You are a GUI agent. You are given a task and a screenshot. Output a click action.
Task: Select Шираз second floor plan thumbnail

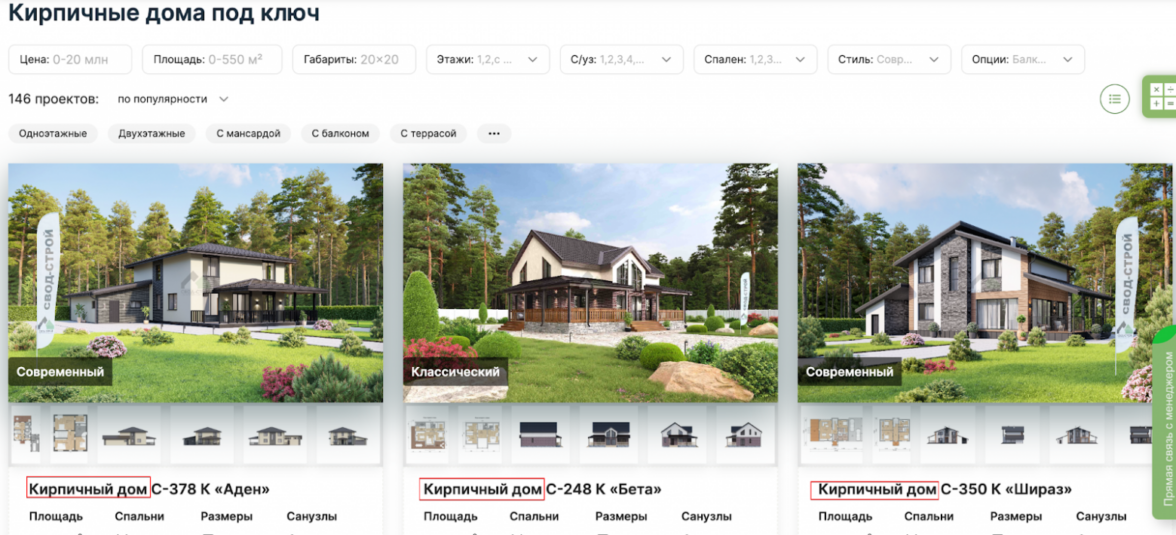(x=892, y=434)
